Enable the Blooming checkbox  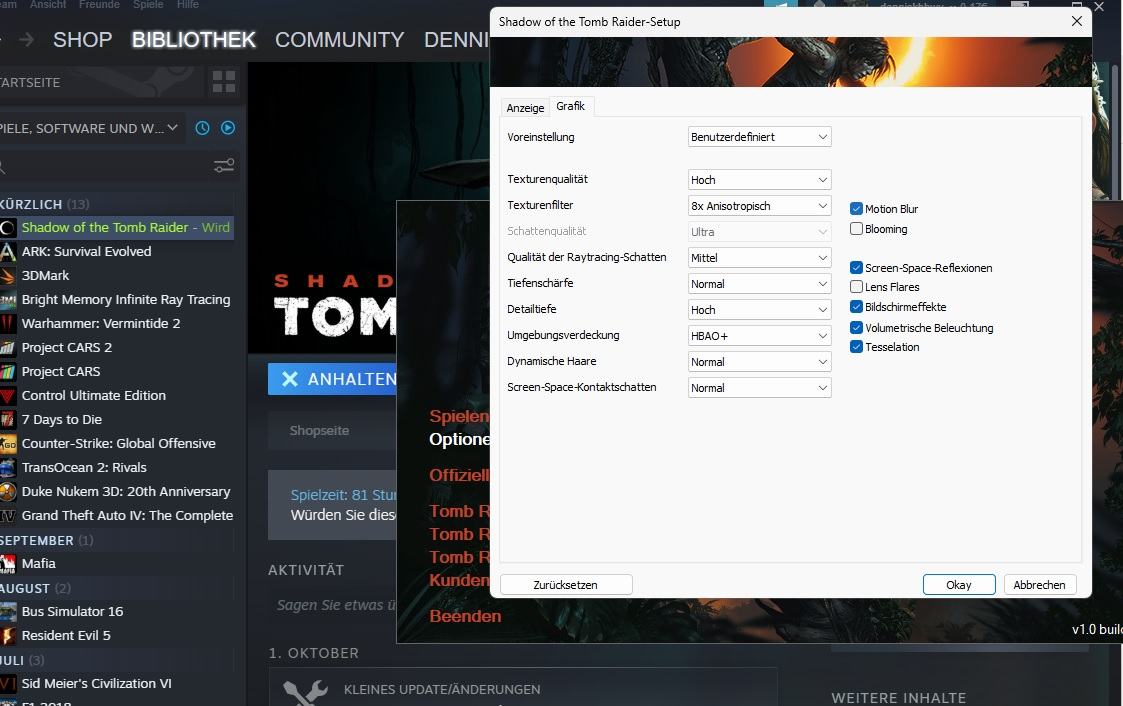coord(856,229)
